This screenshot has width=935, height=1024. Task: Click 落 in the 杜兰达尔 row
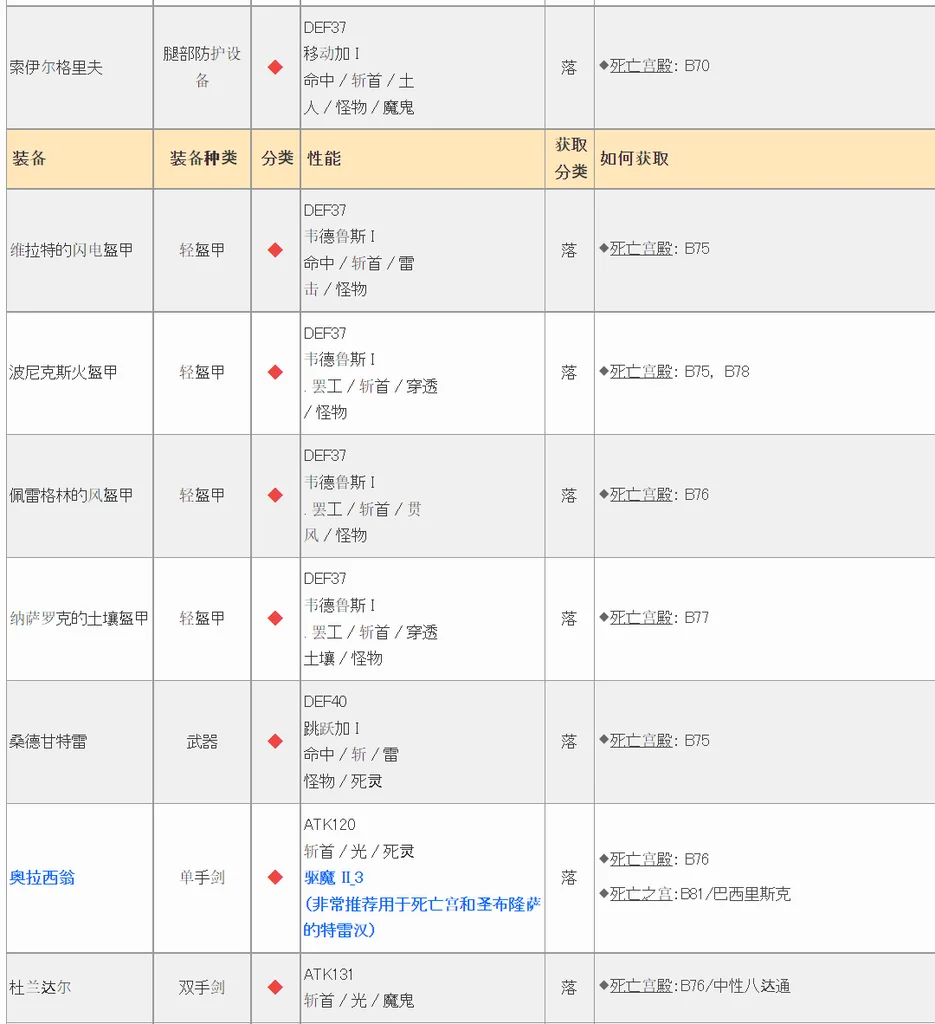569,987
